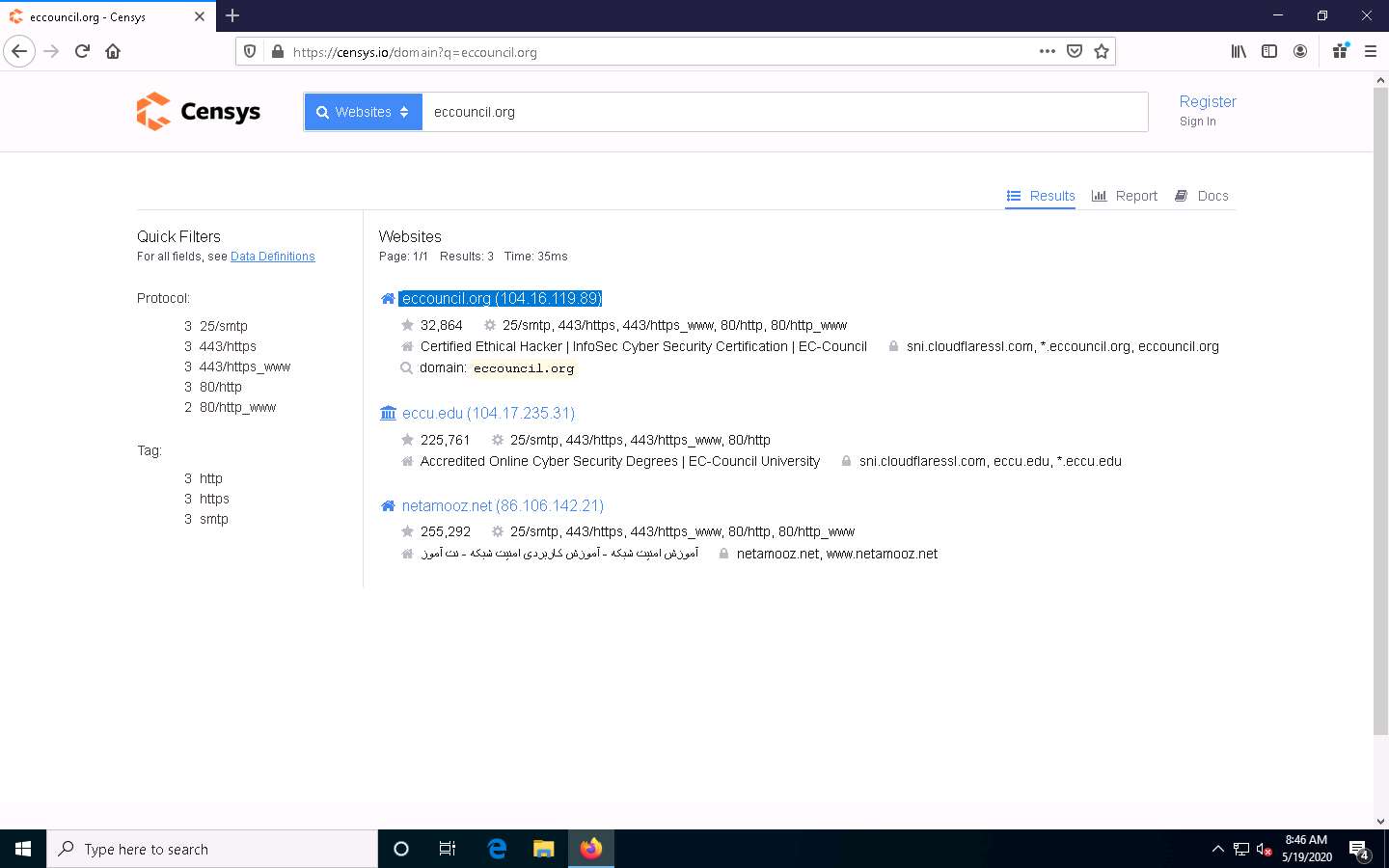Click the home icon beside netamooz.net
The image size is (1389, 868).
(x=388, y=505)
